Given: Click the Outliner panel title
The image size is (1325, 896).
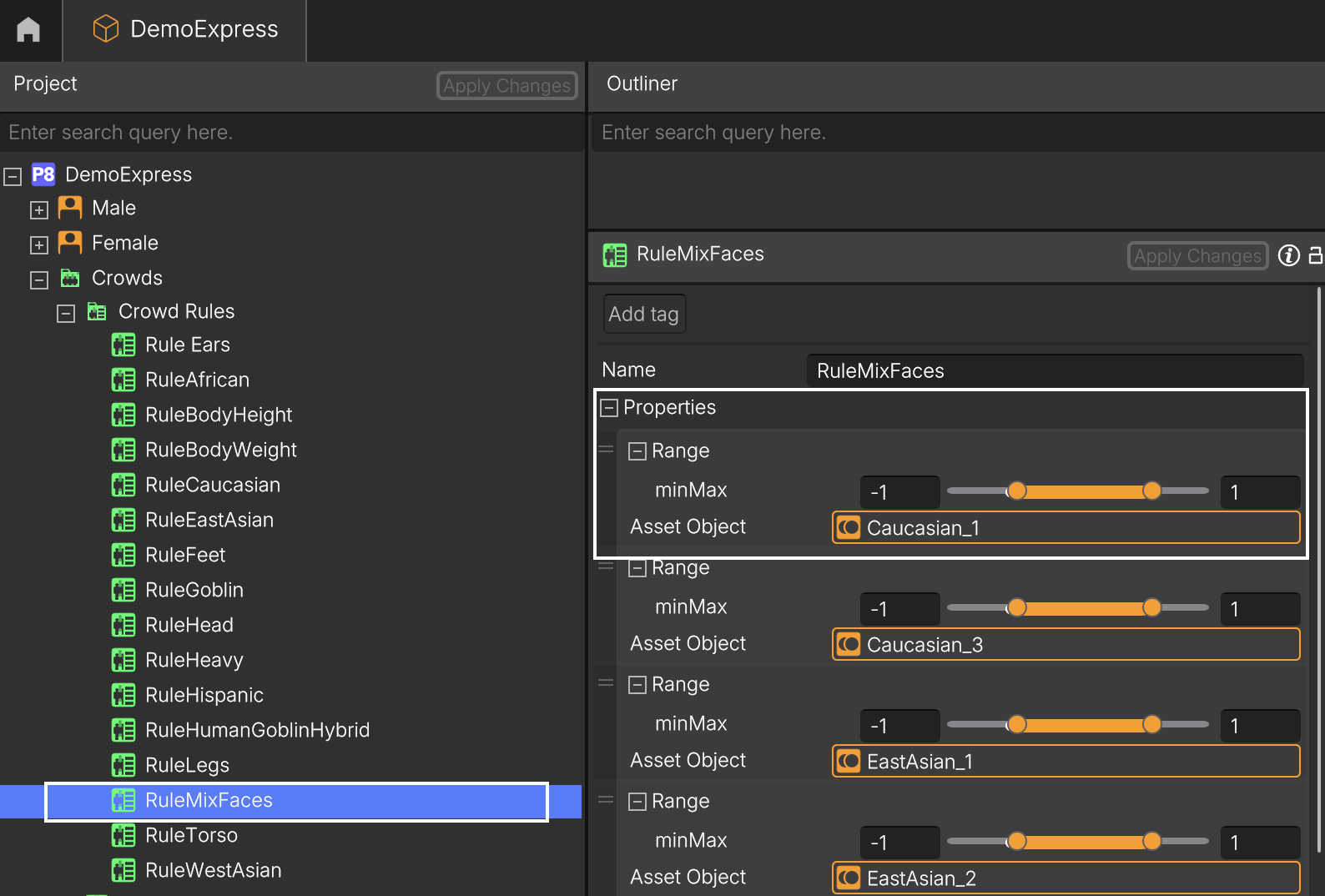Looking at the screenshot, I should point(642,83).
